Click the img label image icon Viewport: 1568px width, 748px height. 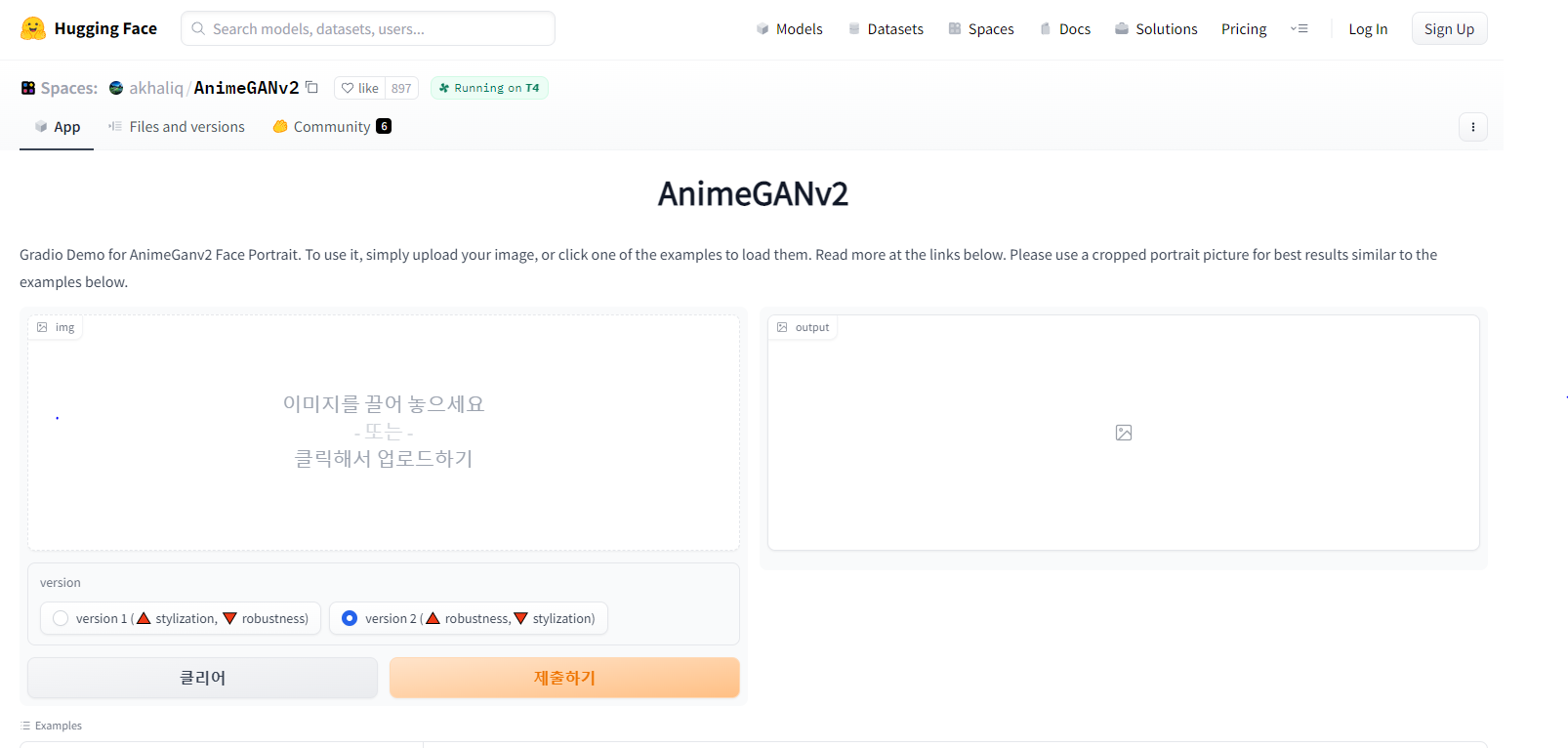(x=42, y=327)
